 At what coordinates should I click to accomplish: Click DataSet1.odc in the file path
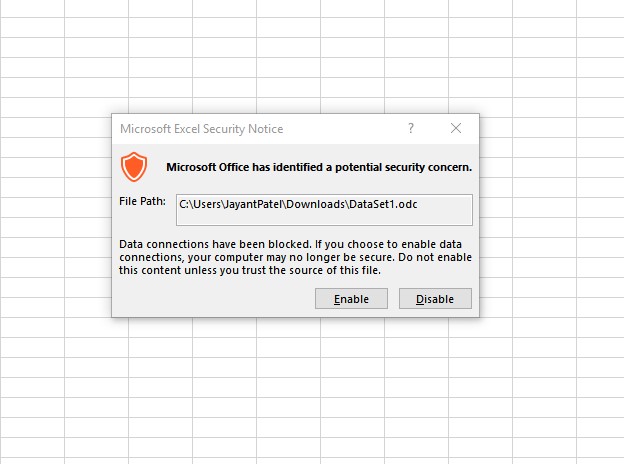click(x=383, y=204)
